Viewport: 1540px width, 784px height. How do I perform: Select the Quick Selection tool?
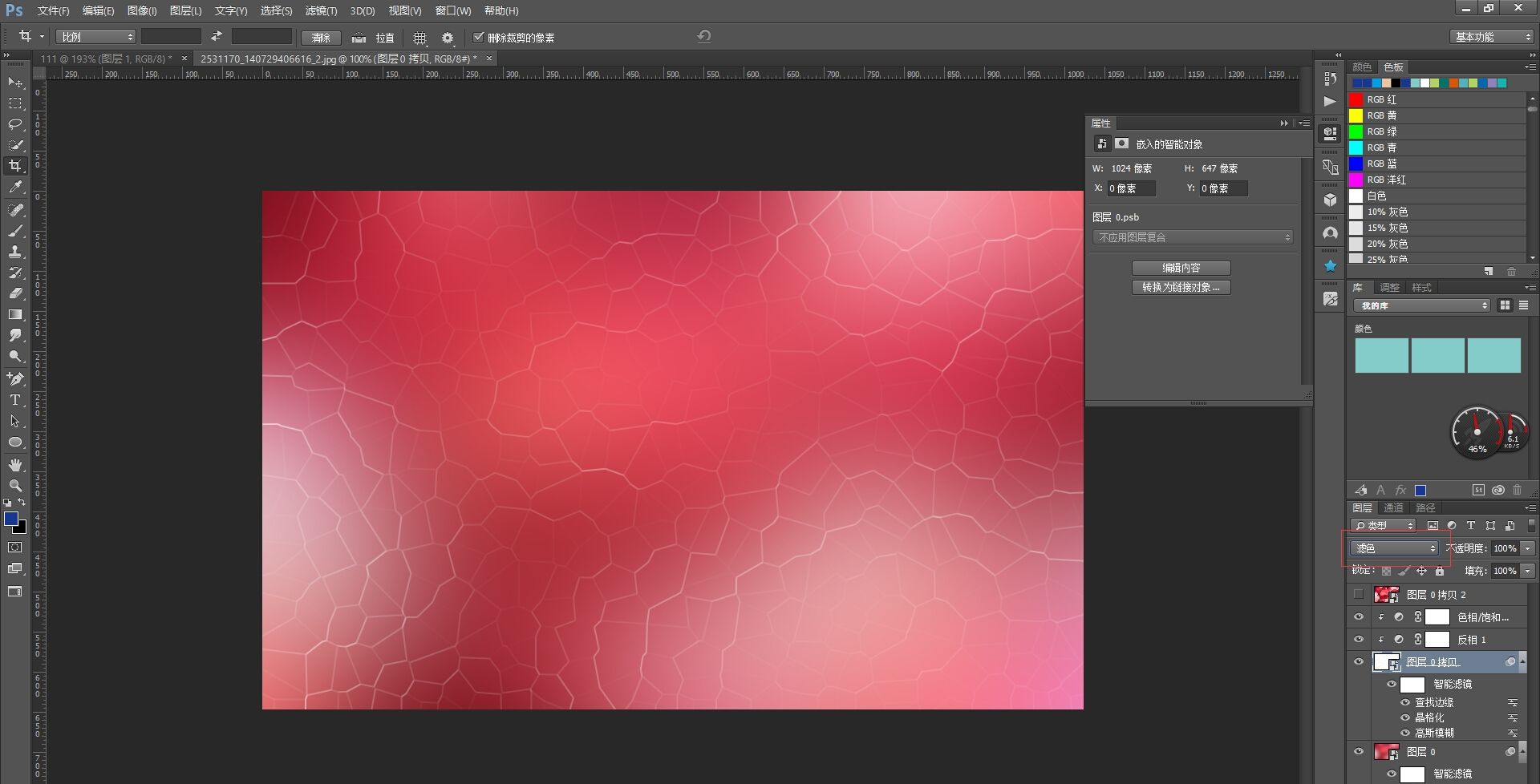15,145
